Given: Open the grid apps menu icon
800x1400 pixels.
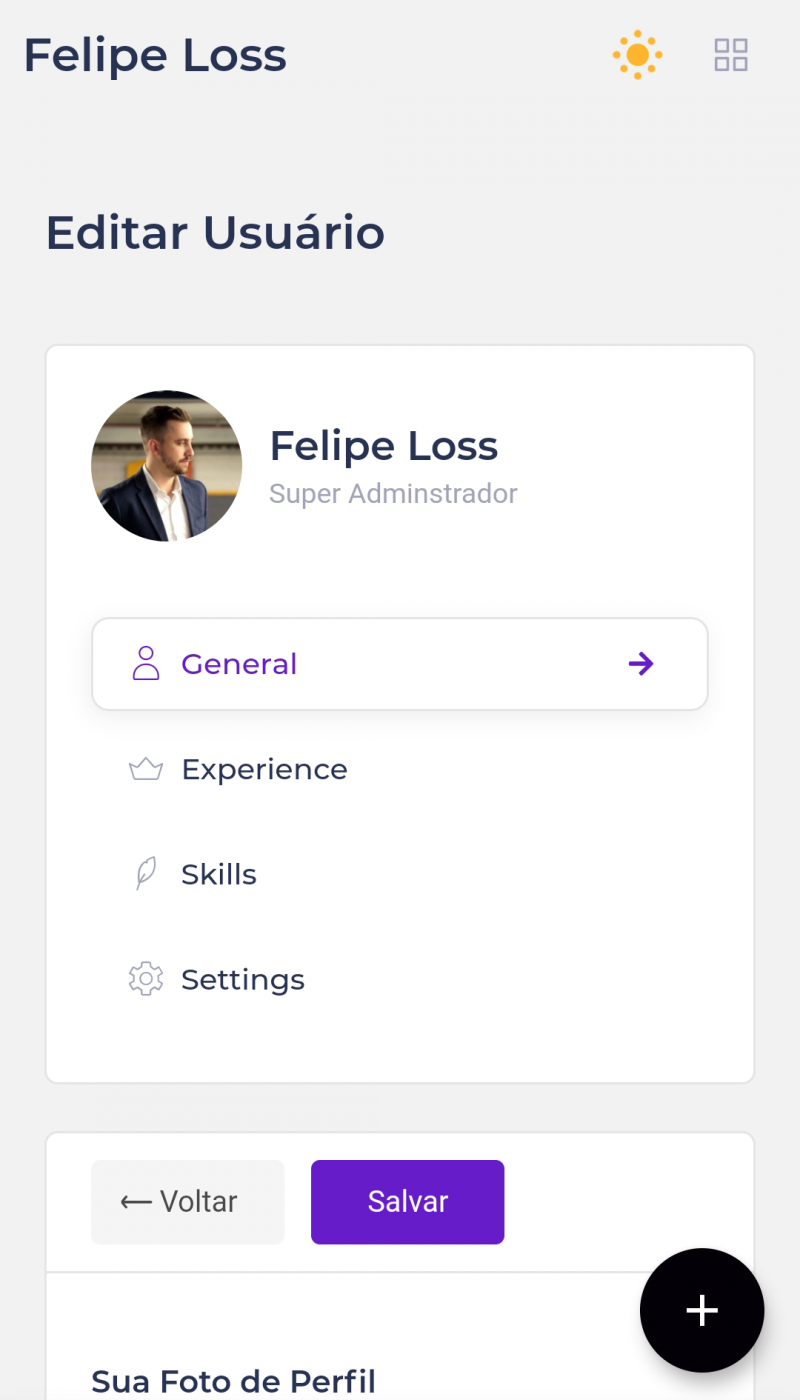Looking at the screenshot, I should 731,55.
